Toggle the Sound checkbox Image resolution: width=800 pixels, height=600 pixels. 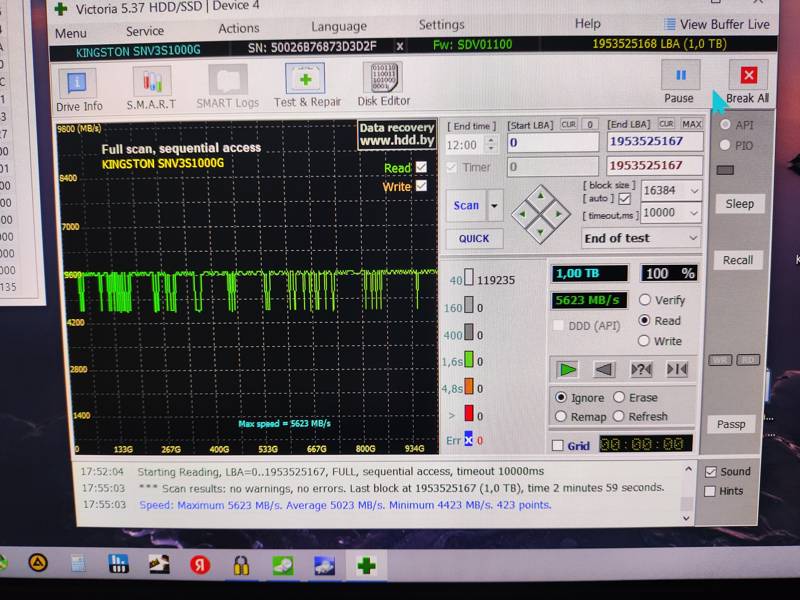pyautogui.click(x=710, y=472)
